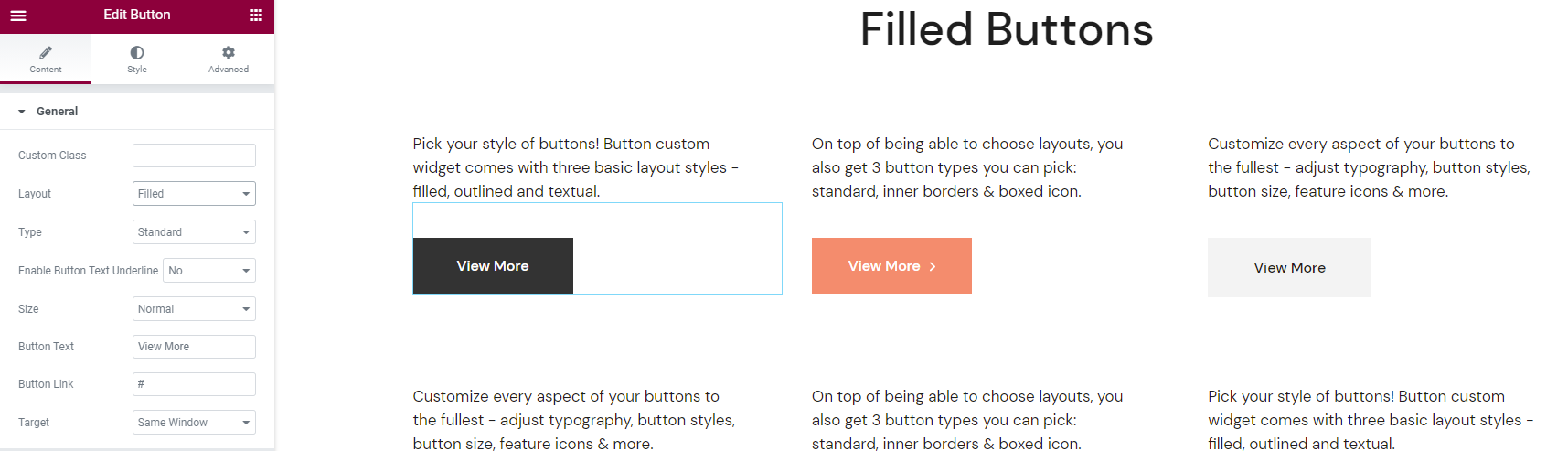Open Enable Button Text Underline dropdown
Screen dimensions: 1568x451
209,271
